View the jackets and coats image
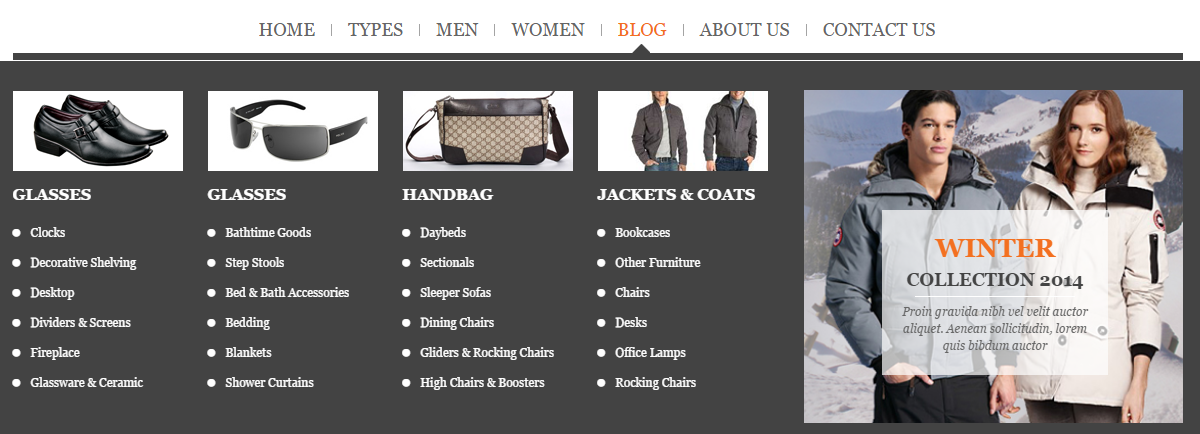 683,131
